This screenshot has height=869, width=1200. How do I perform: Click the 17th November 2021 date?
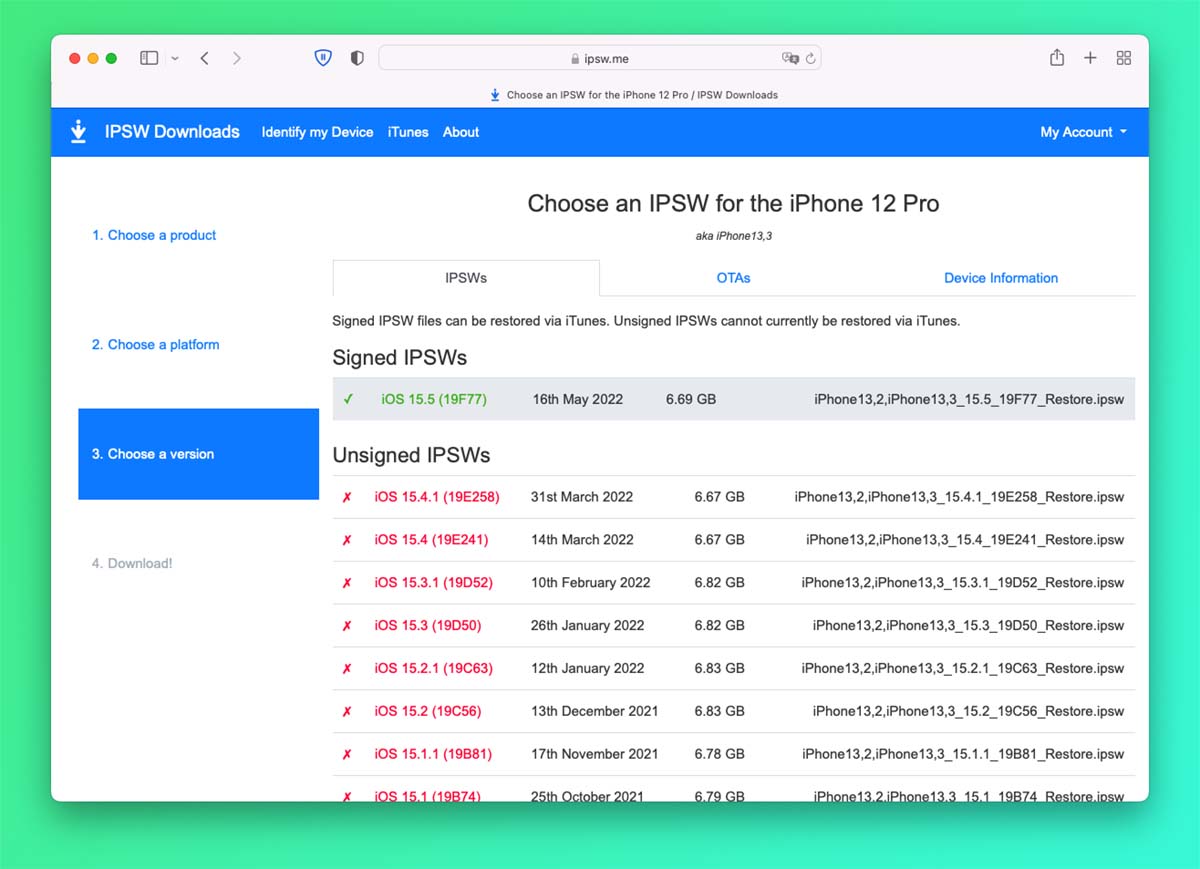point(594,755)
